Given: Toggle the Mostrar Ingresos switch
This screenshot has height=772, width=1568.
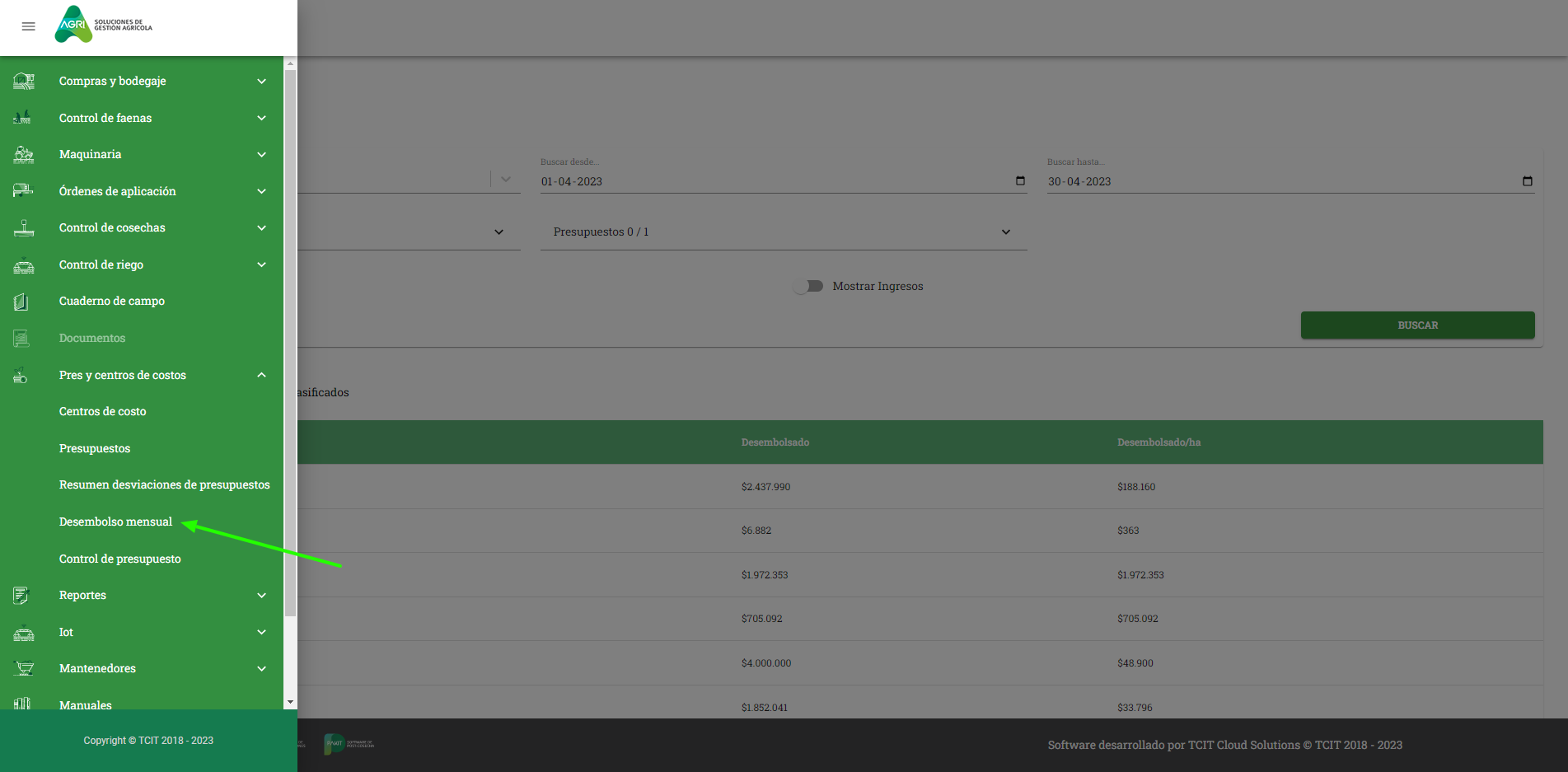Looking at the screenshot, I should (808, 286).
